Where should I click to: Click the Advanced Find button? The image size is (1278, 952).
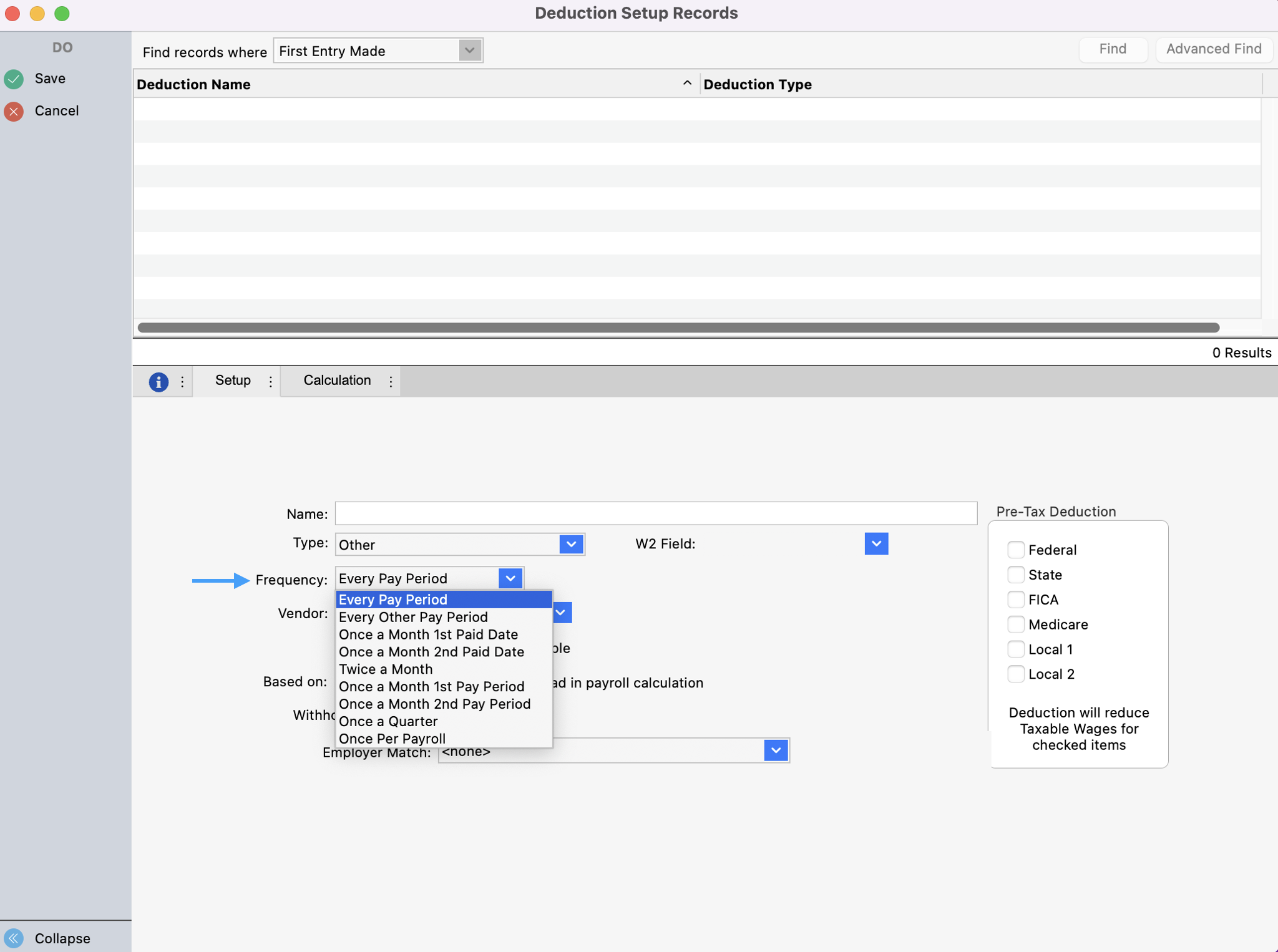(1214, 49)
